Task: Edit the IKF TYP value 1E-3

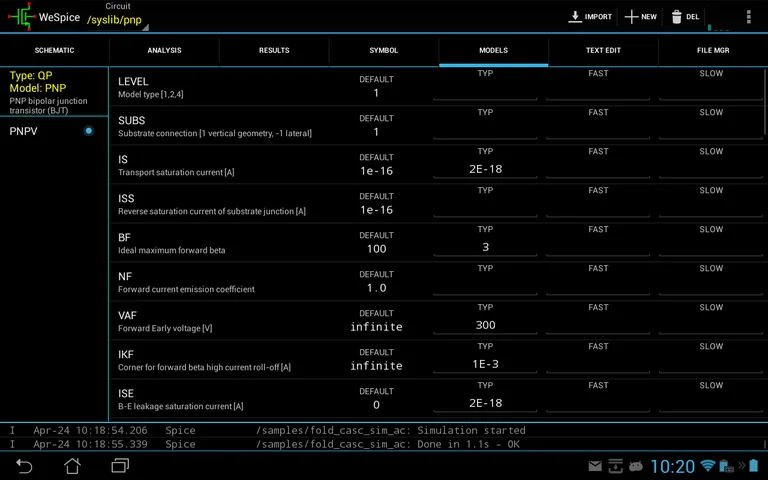Action: [x=485, y=363]
